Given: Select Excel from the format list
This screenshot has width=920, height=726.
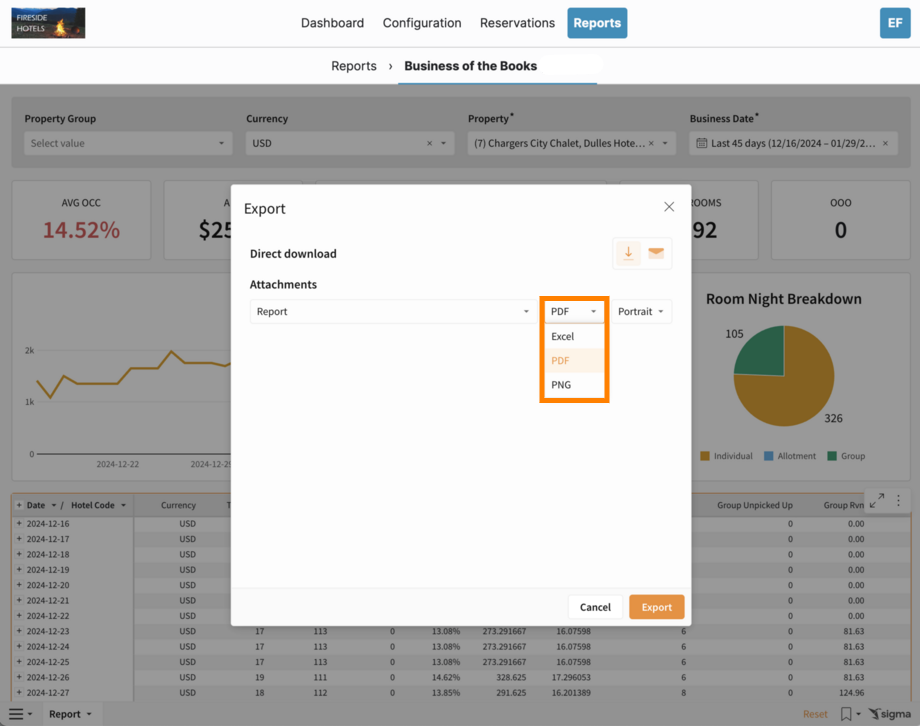Looking at the screenshot, I should [574, 336].
